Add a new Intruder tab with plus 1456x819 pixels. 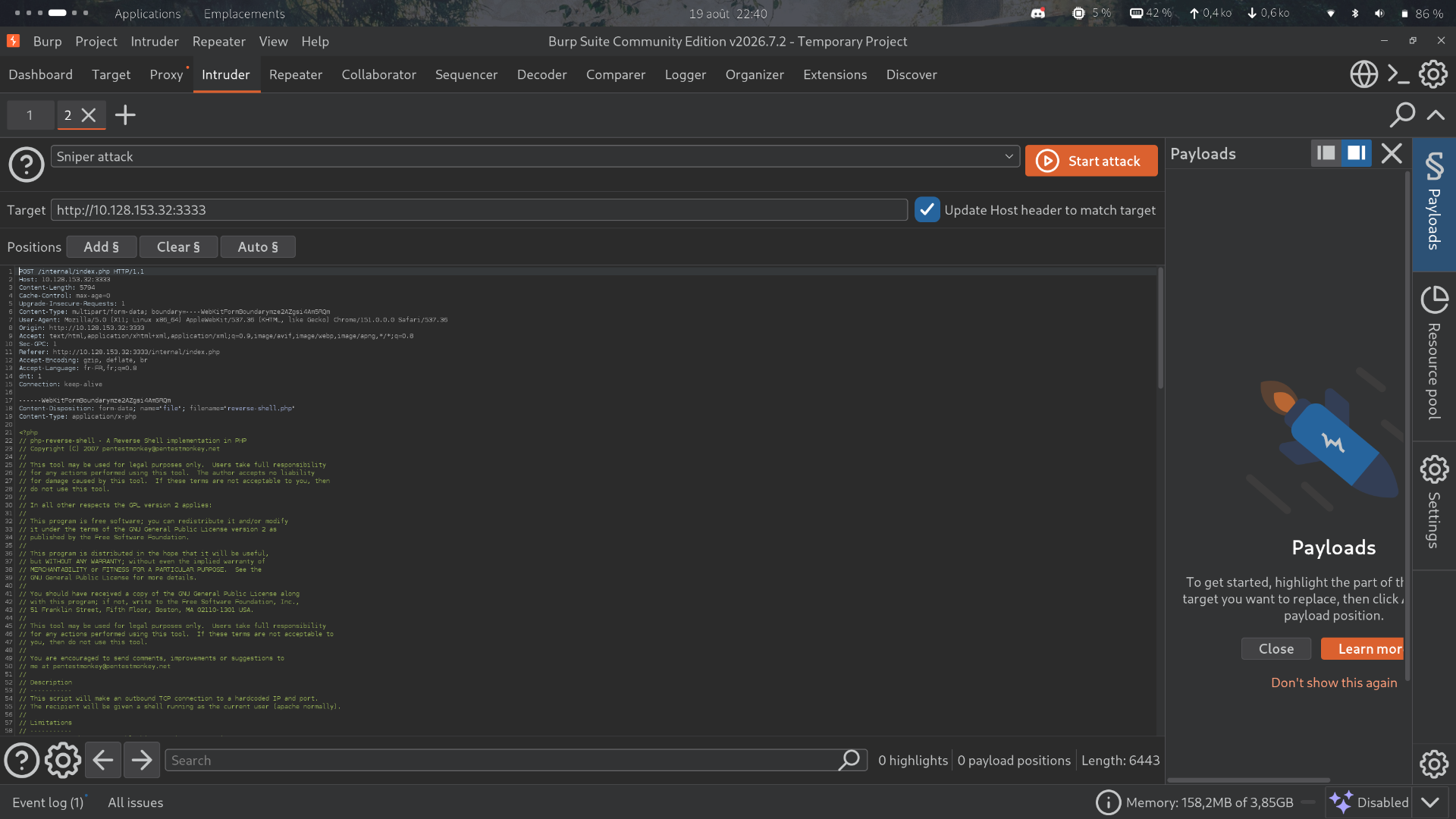coord(125,115)
